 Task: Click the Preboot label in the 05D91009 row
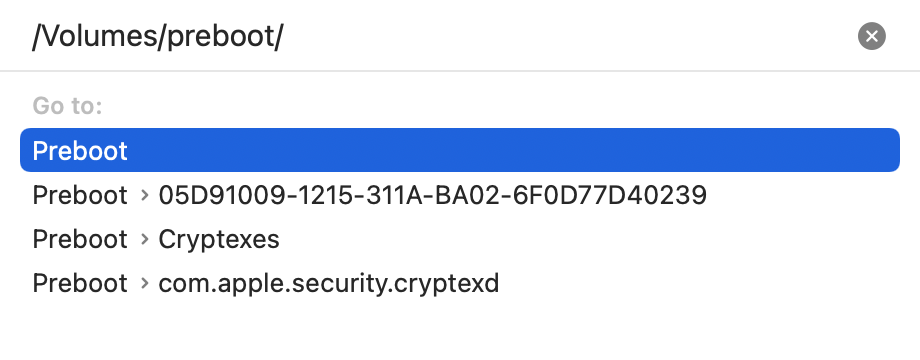point(80,195)
